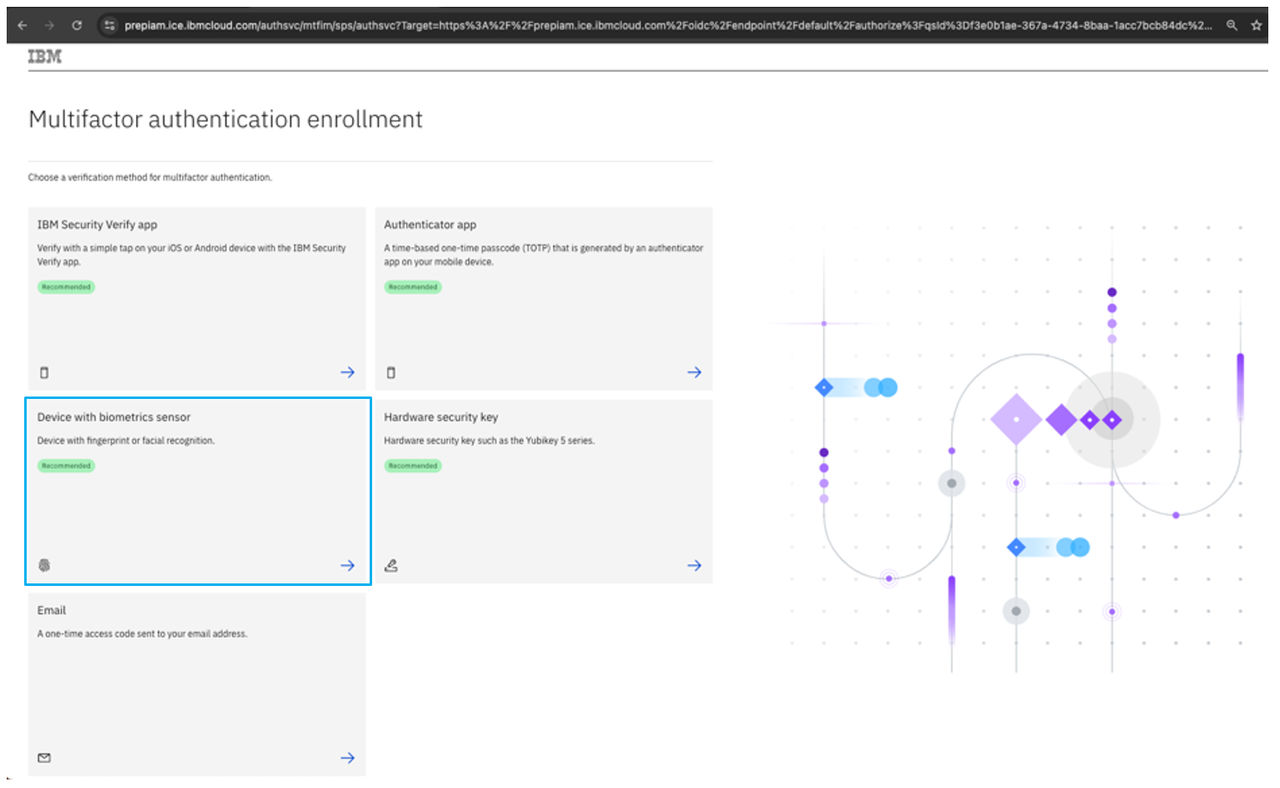Open the search zoom icon in the browser toolbar

click(x=1230, y=24)
